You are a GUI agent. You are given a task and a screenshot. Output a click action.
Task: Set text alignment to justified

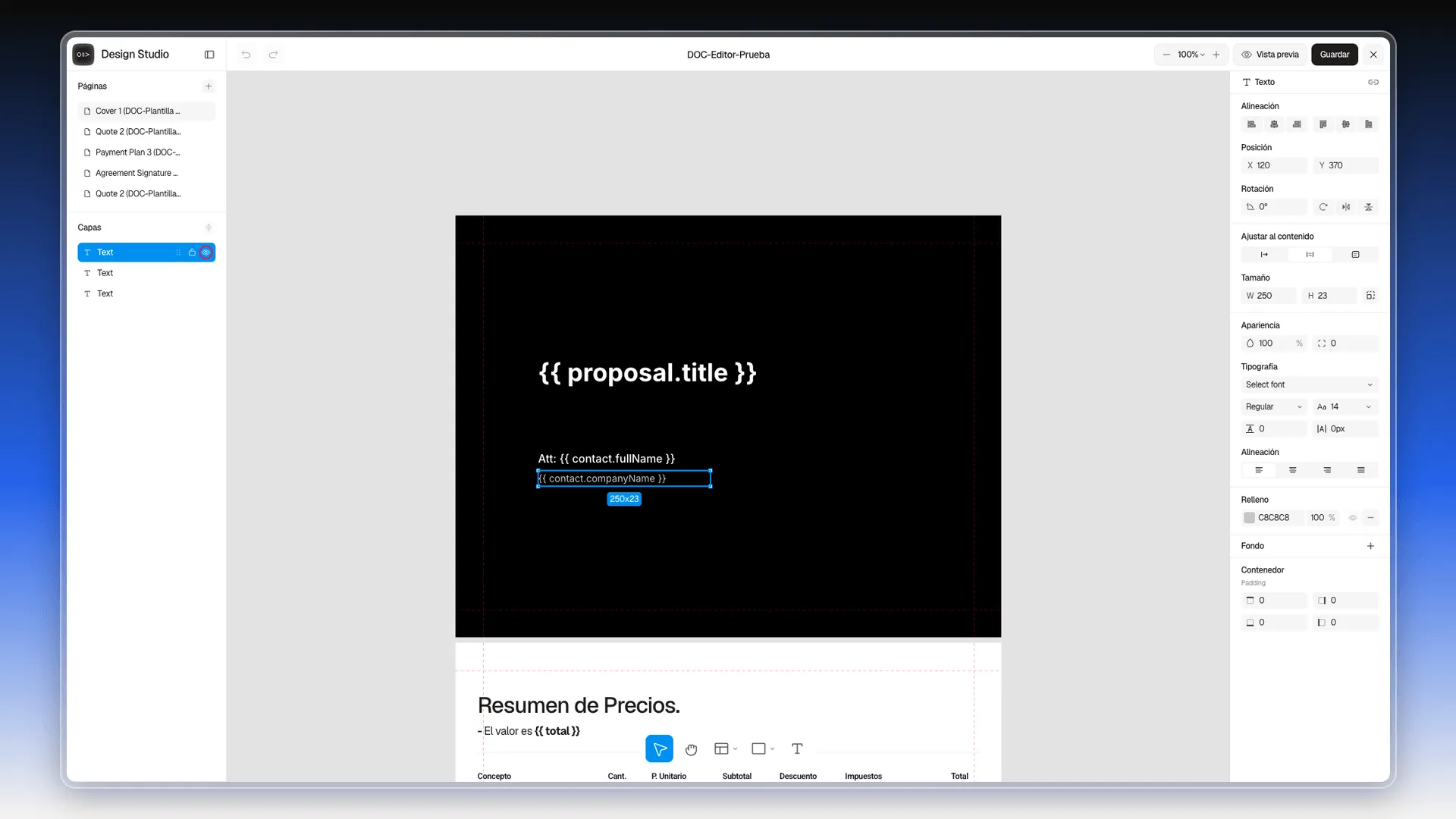(1361, 470)
